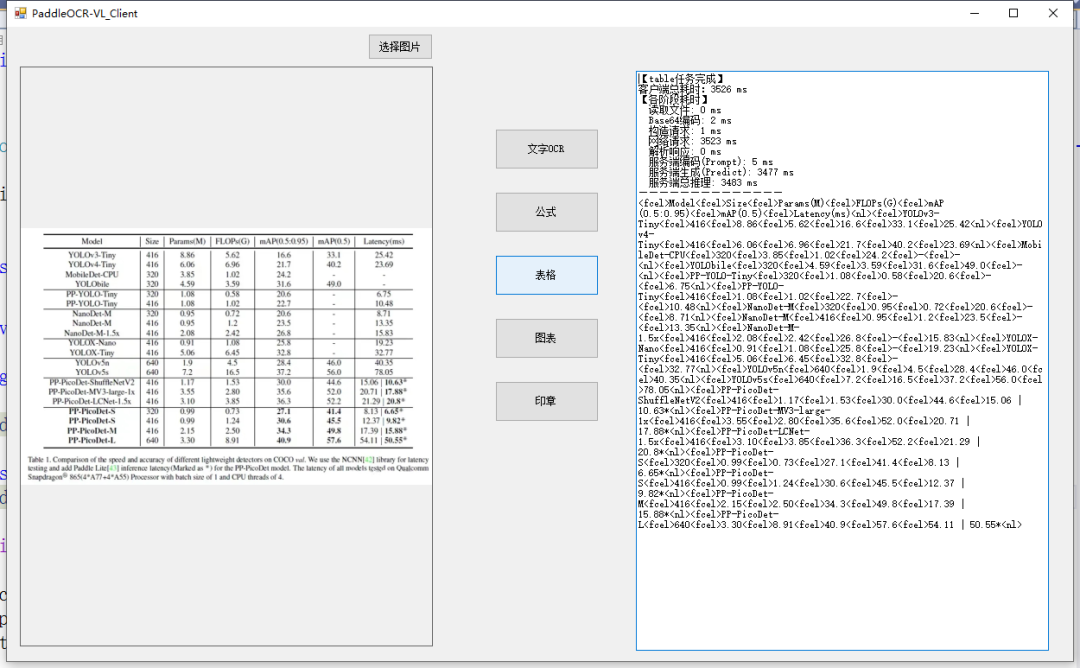This screenshot has width=1080, height=668.
Task: Click the 服务端编码(Prompt) 5 ms line
Action: coord(710,162)
